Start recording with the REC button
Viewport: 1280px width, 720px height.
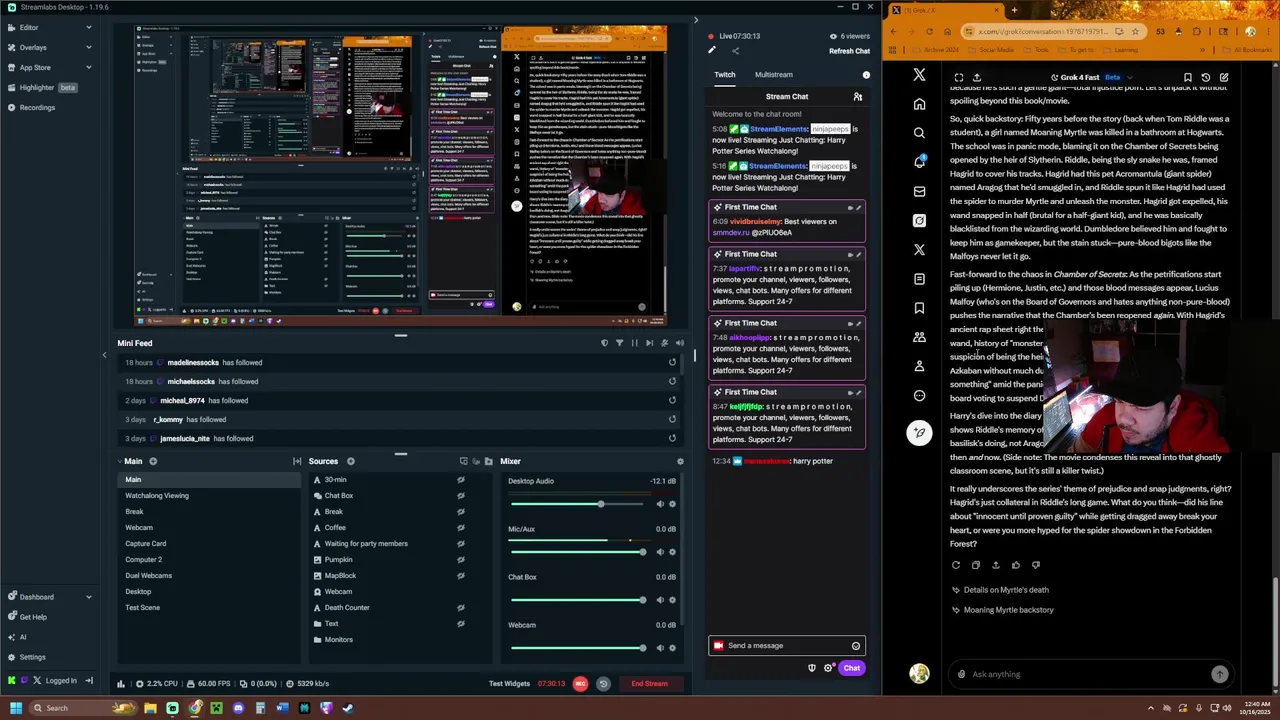point(580,684)
